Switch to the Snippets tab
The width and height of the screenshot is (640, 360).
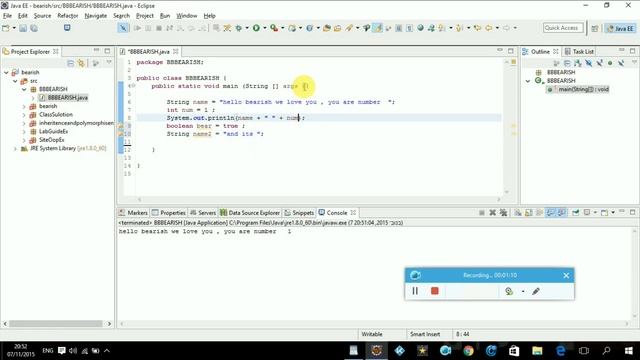(299, 213)
